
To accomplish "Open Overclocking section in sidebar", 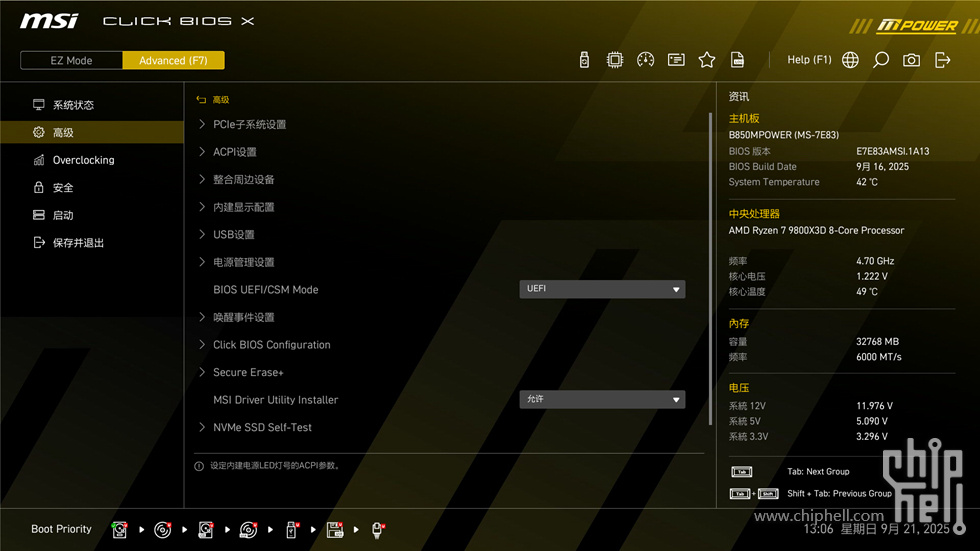I will click(92, 160).
